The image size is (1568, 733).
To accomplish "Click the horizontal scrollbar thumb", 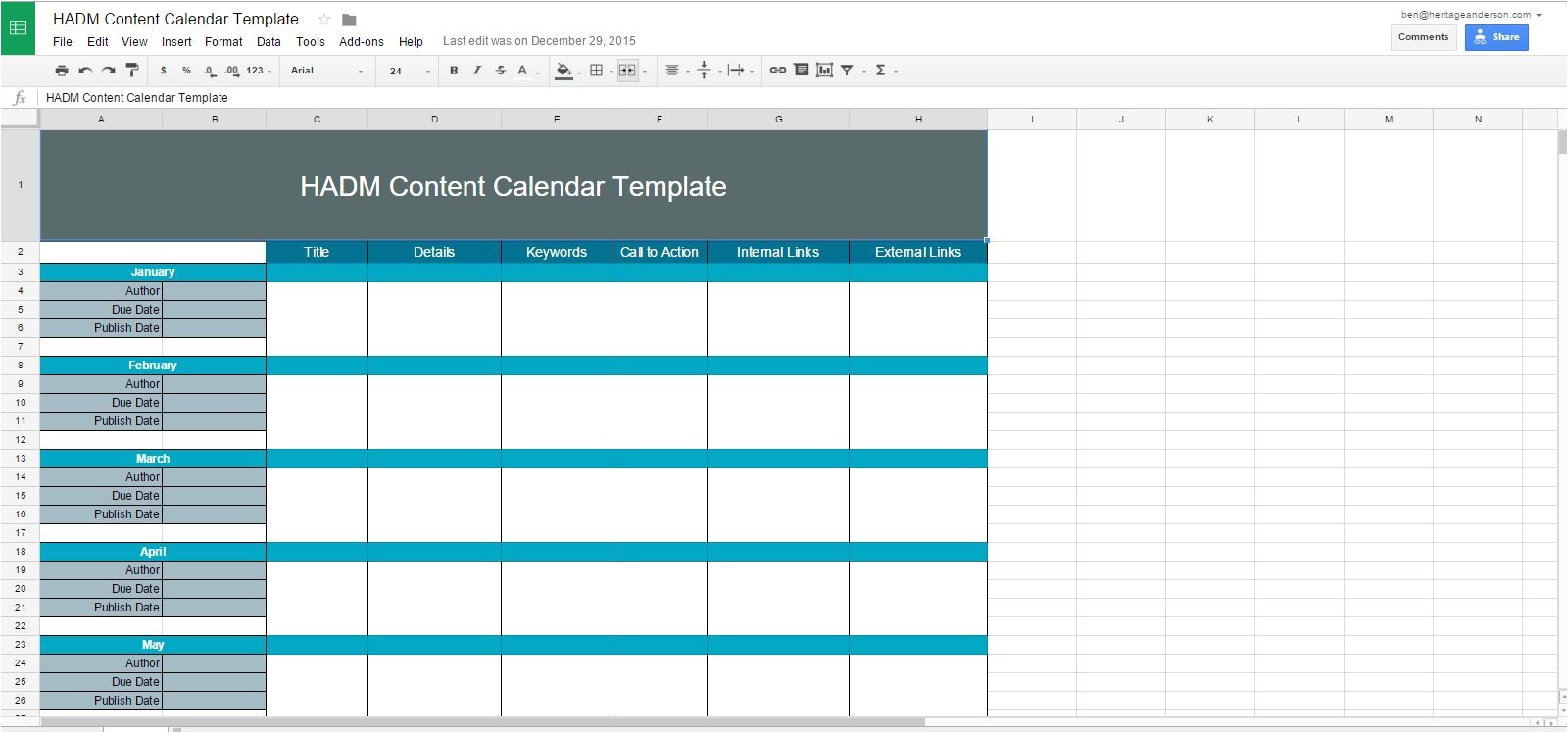I will (482, 723).
